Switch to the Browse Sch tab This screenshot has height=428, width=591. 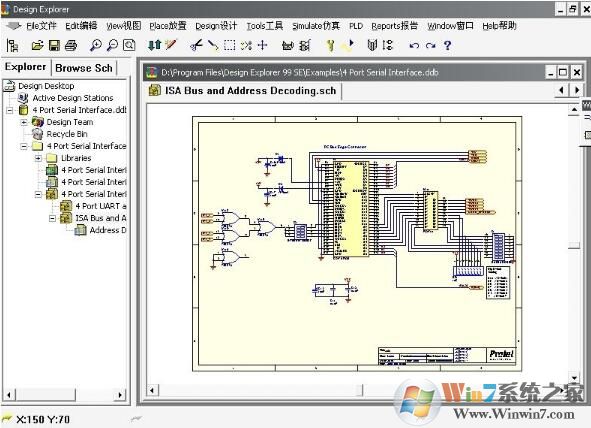[84, 68]
